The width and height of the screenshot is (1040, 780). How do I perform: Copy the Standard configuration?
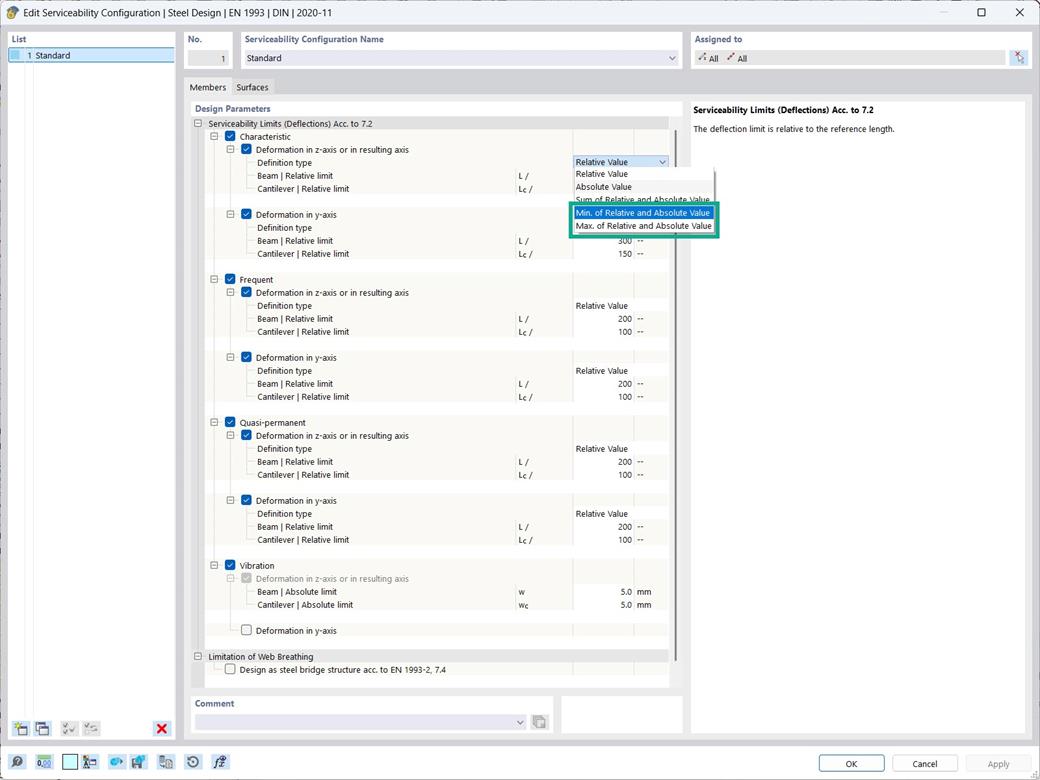tap(42, 728)
